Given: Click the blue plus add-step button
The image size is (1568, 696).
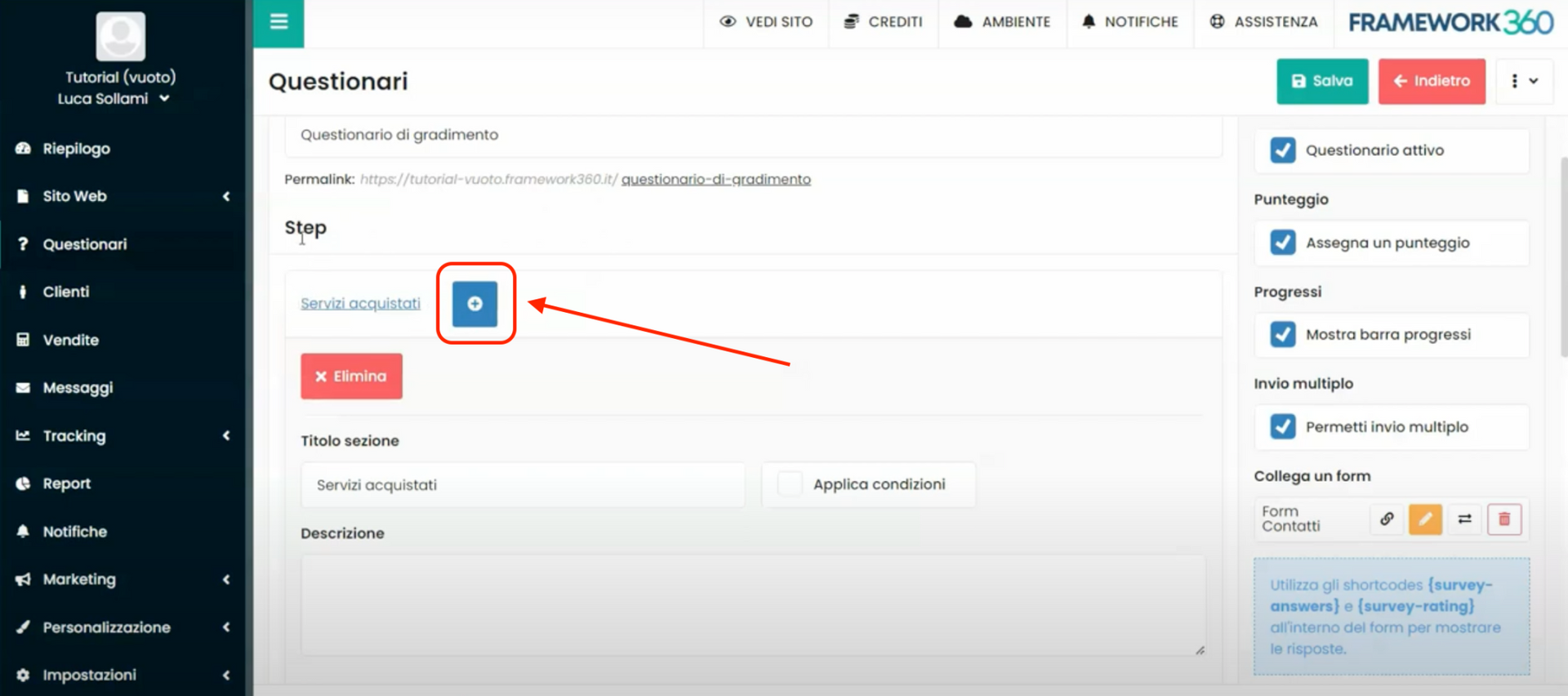Looking at the screenshot, I should [x=474, y=304].
